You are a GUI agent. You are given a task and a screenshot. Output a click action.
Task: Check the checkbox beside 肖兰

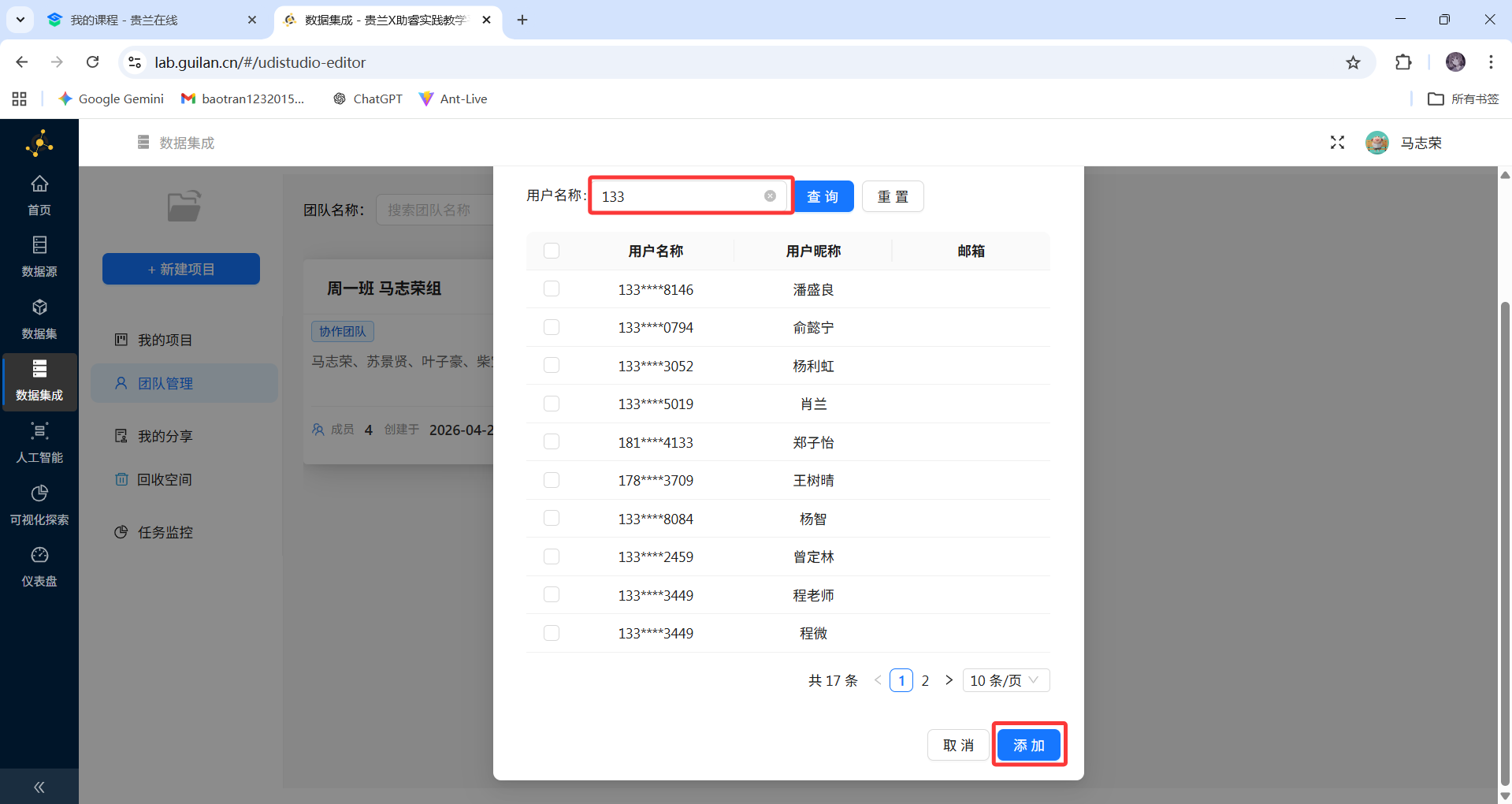(x=551, y=403)
